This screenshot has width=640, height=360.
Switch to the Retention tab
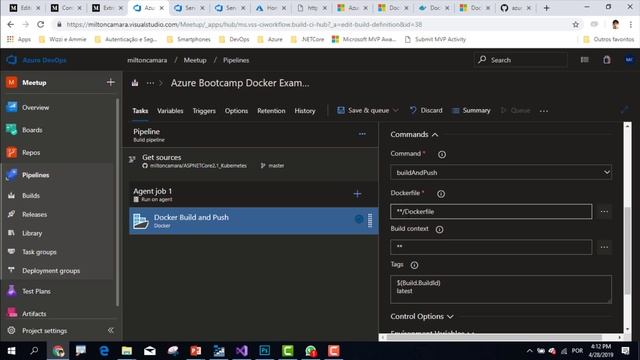[x=271, y=111]
